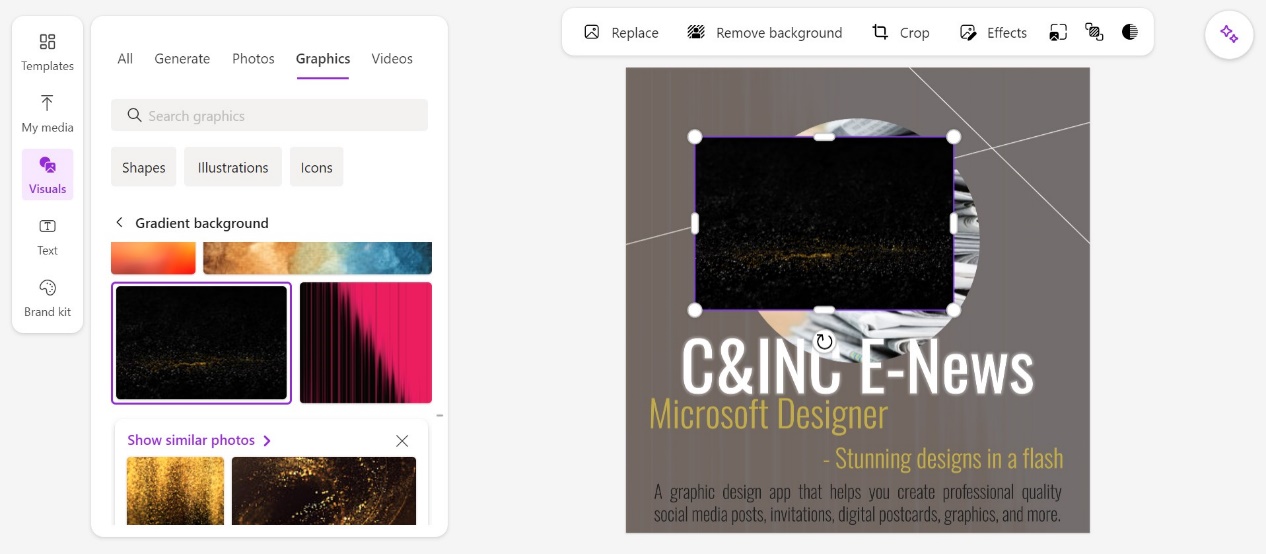Click Remove background label text
This screenshot has height=554, width=1266.
(779, 33)
